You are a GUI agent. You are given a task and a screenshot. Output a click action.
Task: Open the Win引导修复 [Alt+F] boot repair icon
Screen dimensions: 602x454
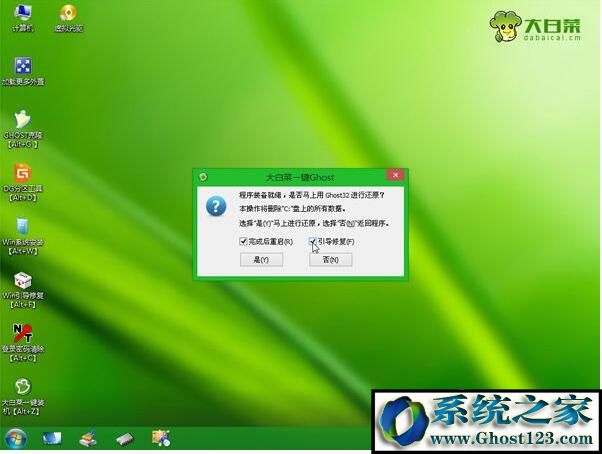[23, 290]
